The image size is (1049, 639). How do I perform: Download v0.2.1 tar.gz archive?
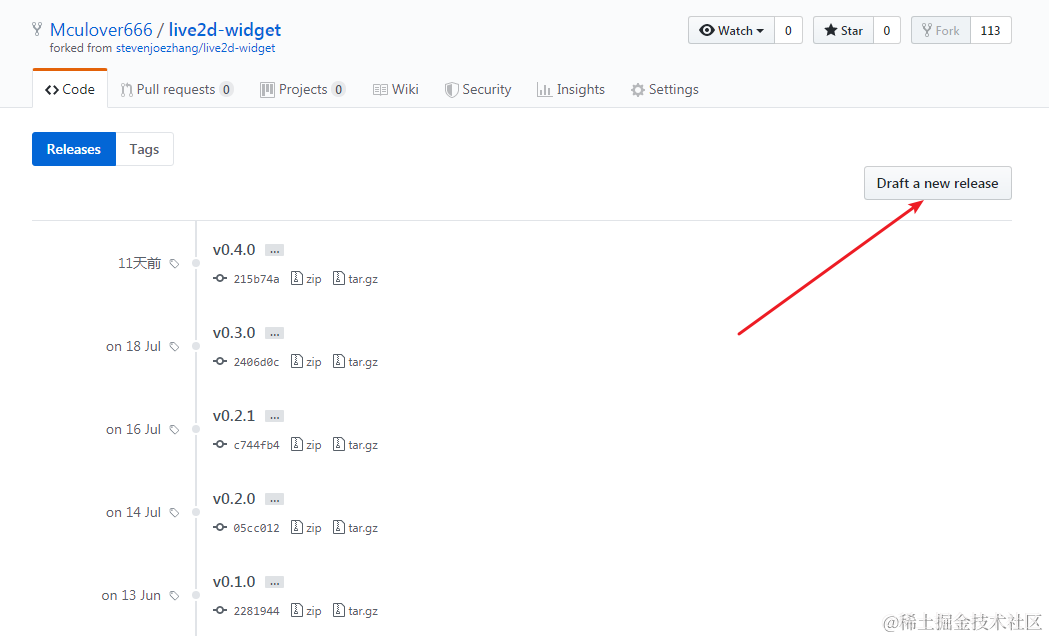point(355,444)
